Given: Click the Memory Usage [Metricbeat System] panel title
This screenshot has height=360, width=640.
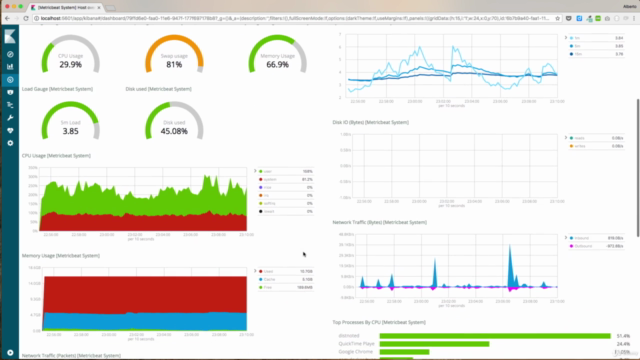Looking at the screenshot, I should pyautogui.click(x=61, y=256).
